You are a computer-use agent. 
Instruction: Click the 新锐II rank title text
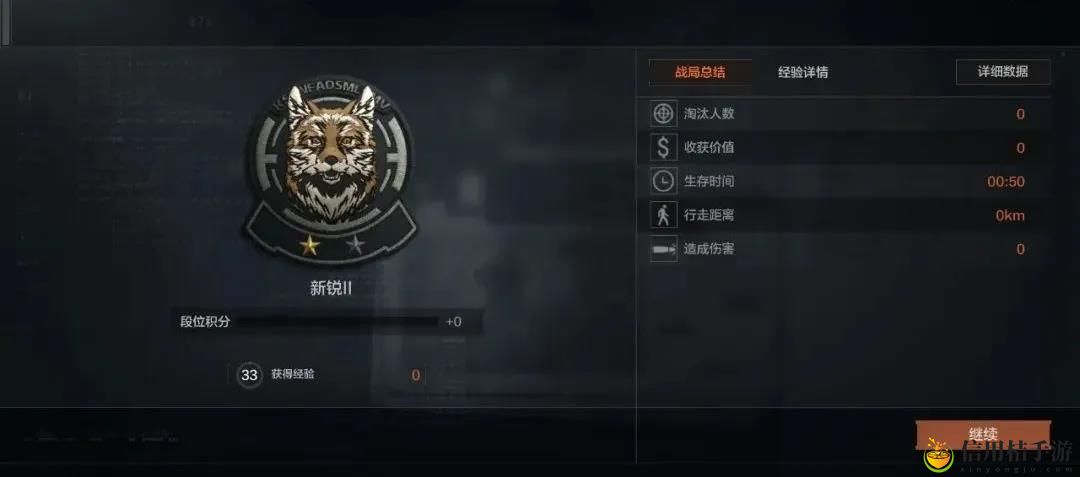[x=331, y=288]
